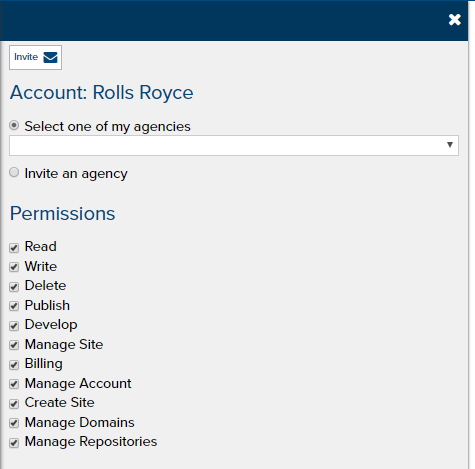Viewport: 475px width, 469px height.
Task: Toggle the Manage Account checkbox
Action: coord(14,384)
